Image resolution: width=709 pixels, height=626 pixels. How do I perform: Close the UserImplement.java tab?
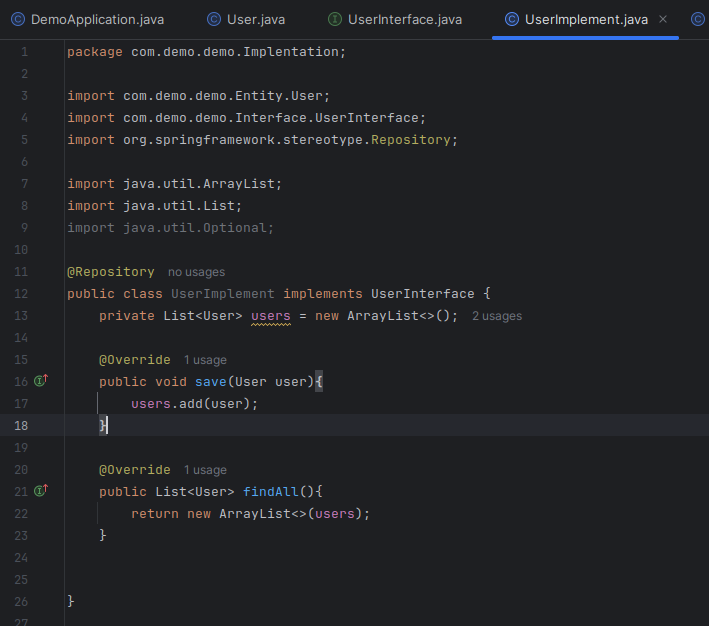(x=663, y=19)
